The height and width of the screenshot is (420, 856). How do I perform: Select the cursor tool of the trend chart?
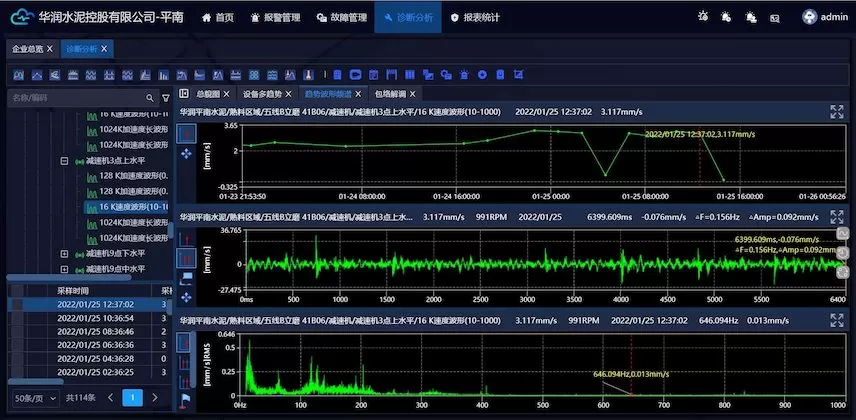pyautogui.click(x=186, y=133)
